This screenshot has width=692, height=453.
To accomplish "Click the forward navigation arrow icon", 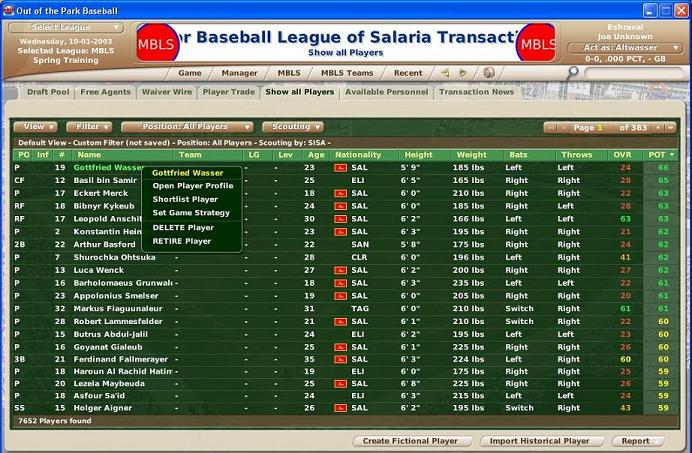I will [x=463, y=73].
